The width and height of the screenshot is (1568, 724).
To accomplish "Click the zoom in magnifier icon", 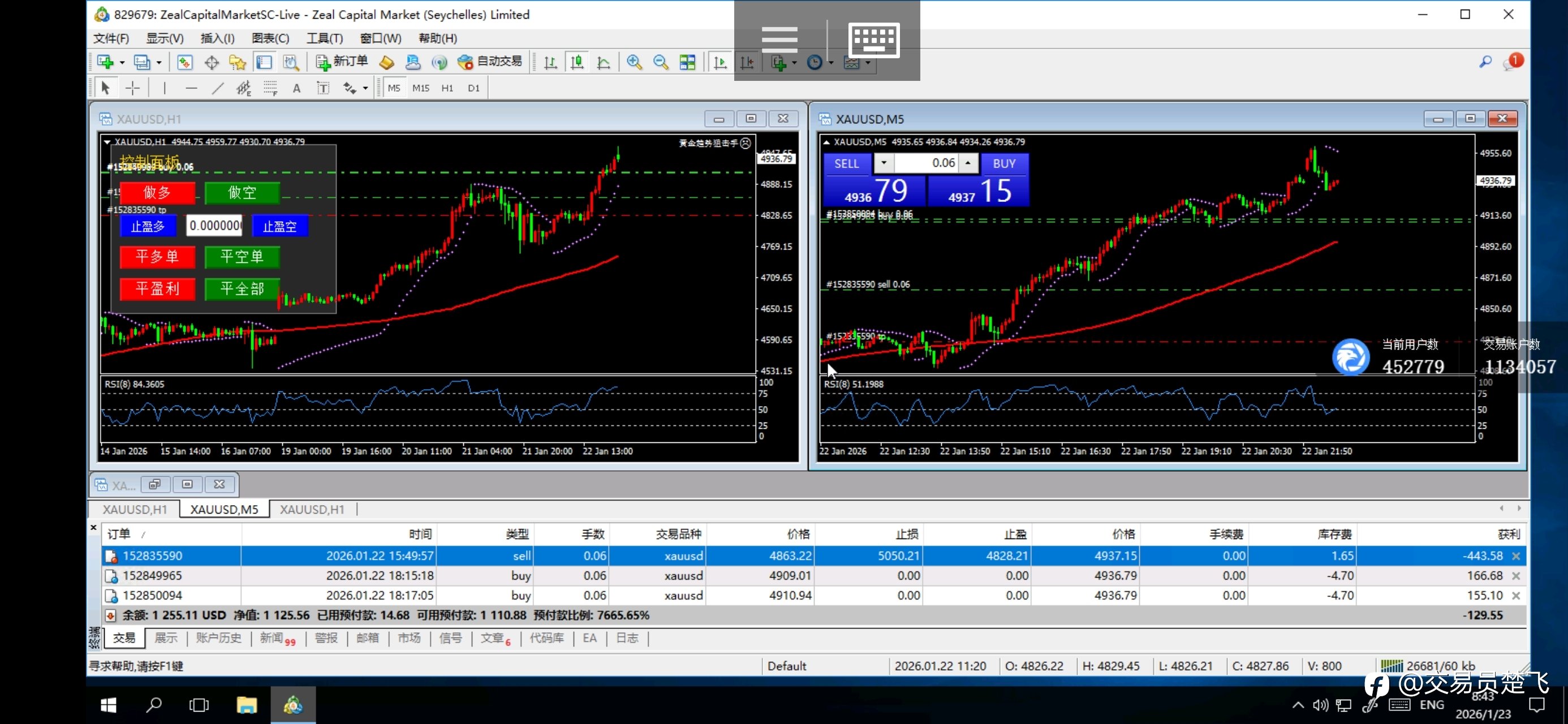I will point(634,62).
